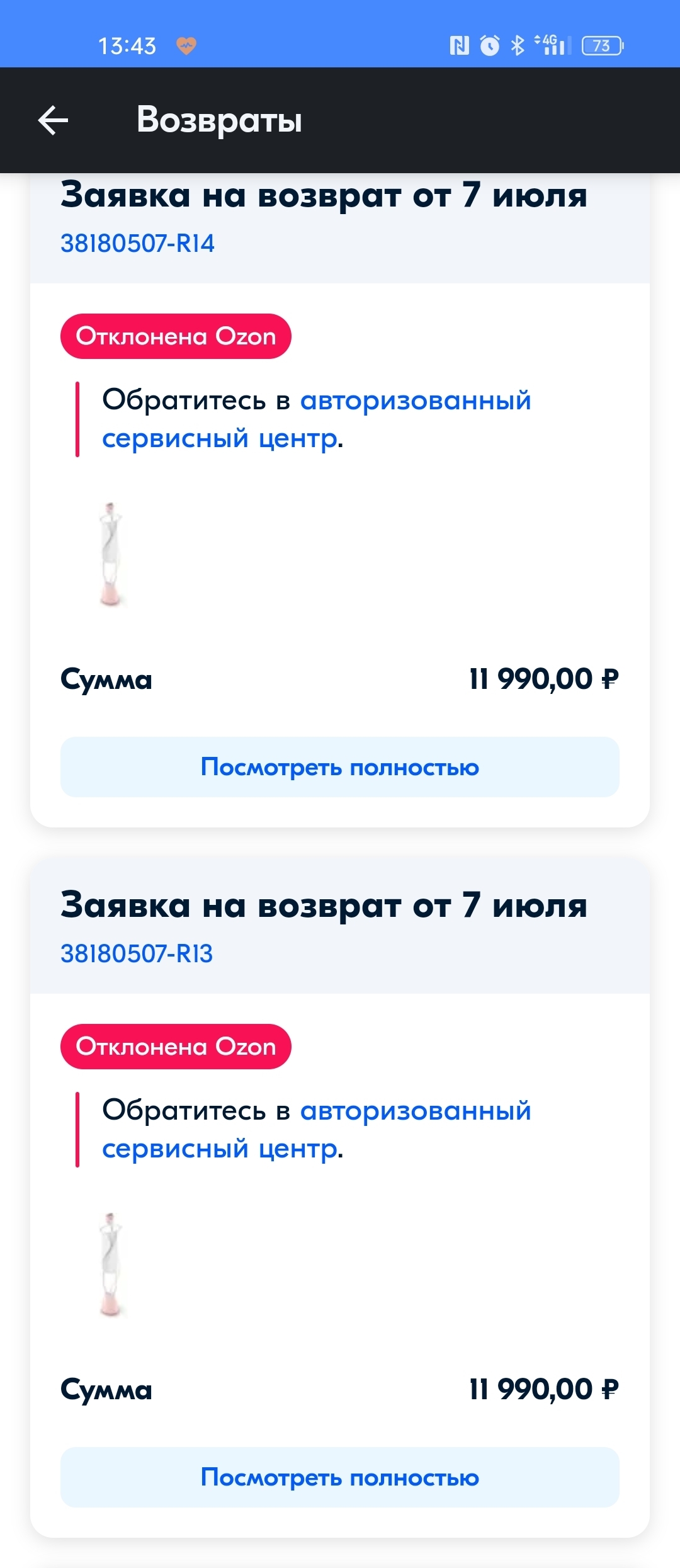Tap the alarm clock status icon
The image size is (680, 1568).
point(490,45)
